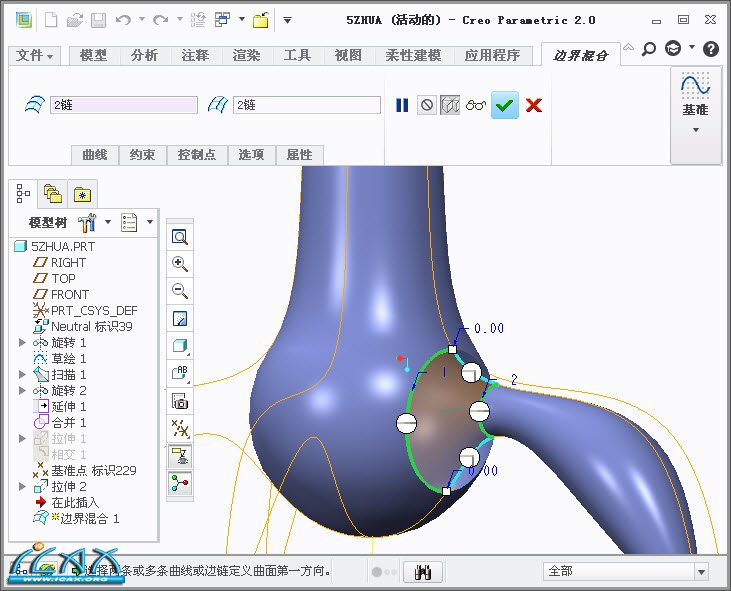Click the Redo arrow icon
Image resolution: width=731 pixels, height=591 pixels.
pos(161,20)
